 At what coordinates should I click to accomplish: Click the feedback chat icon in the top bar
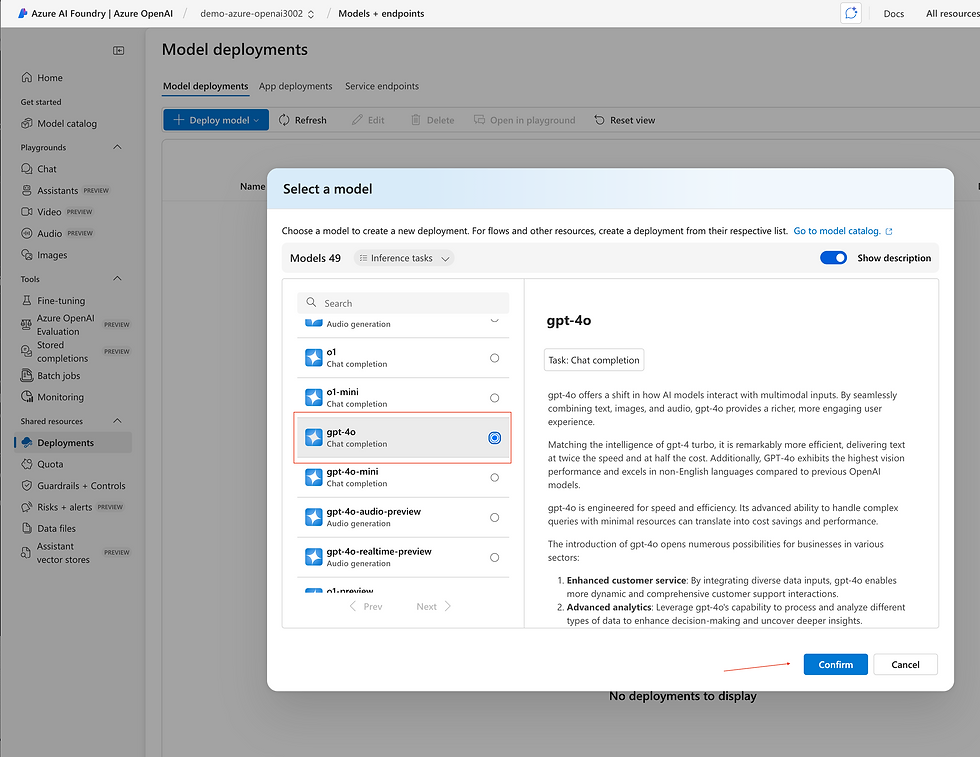pyautogui.click(x=851, y=13)
